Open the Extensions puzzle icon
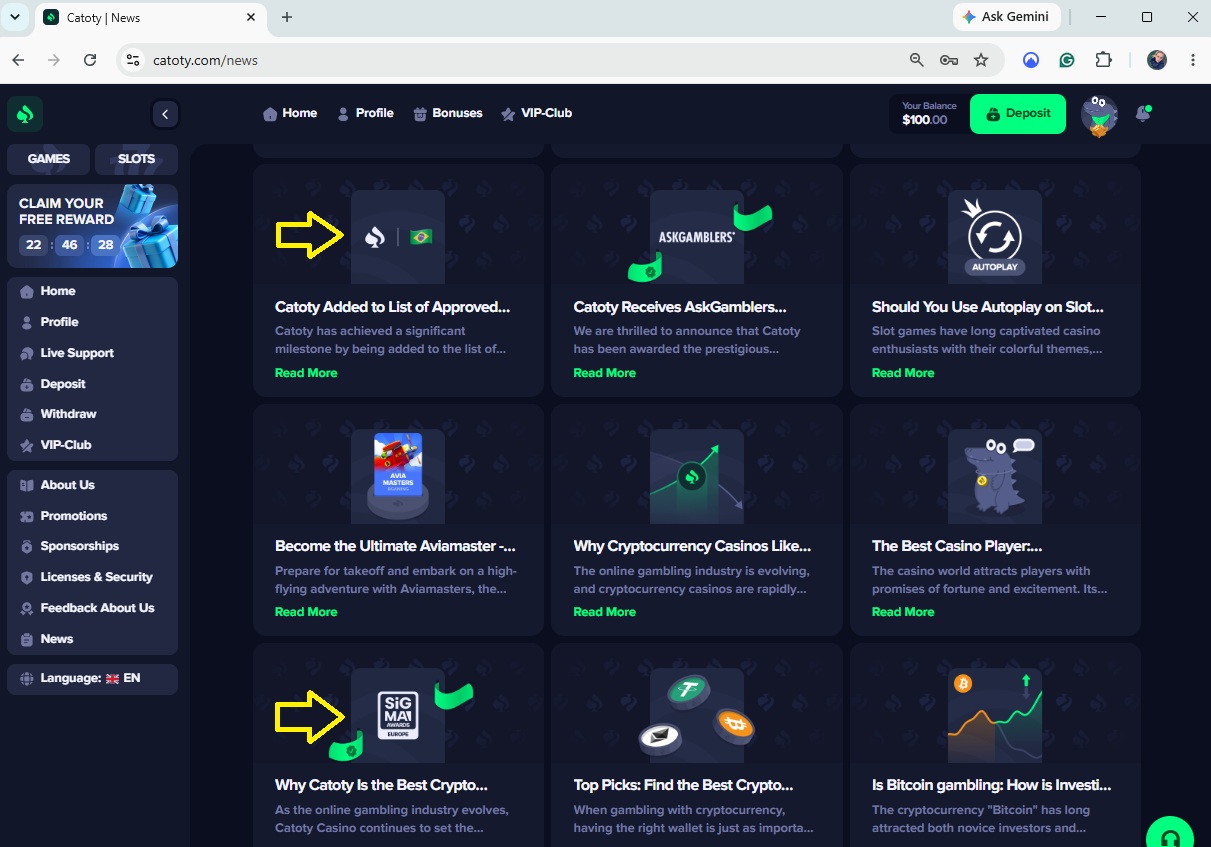 pos(1103,60)
